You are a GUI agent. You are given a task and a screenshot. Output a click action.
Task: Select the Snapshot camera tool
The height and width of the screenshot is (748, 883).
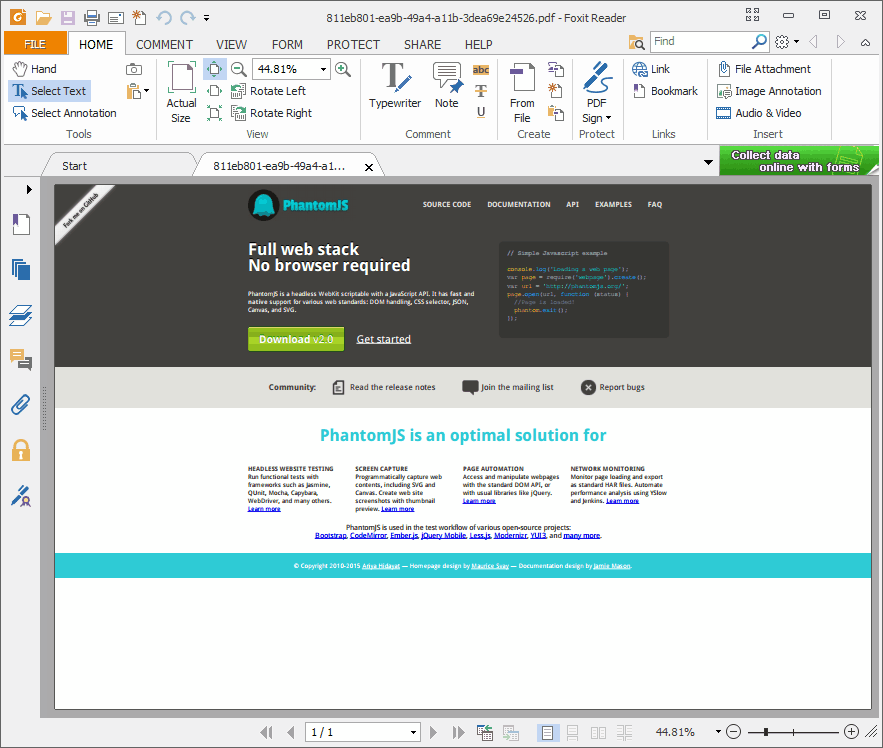coord(136,68)
